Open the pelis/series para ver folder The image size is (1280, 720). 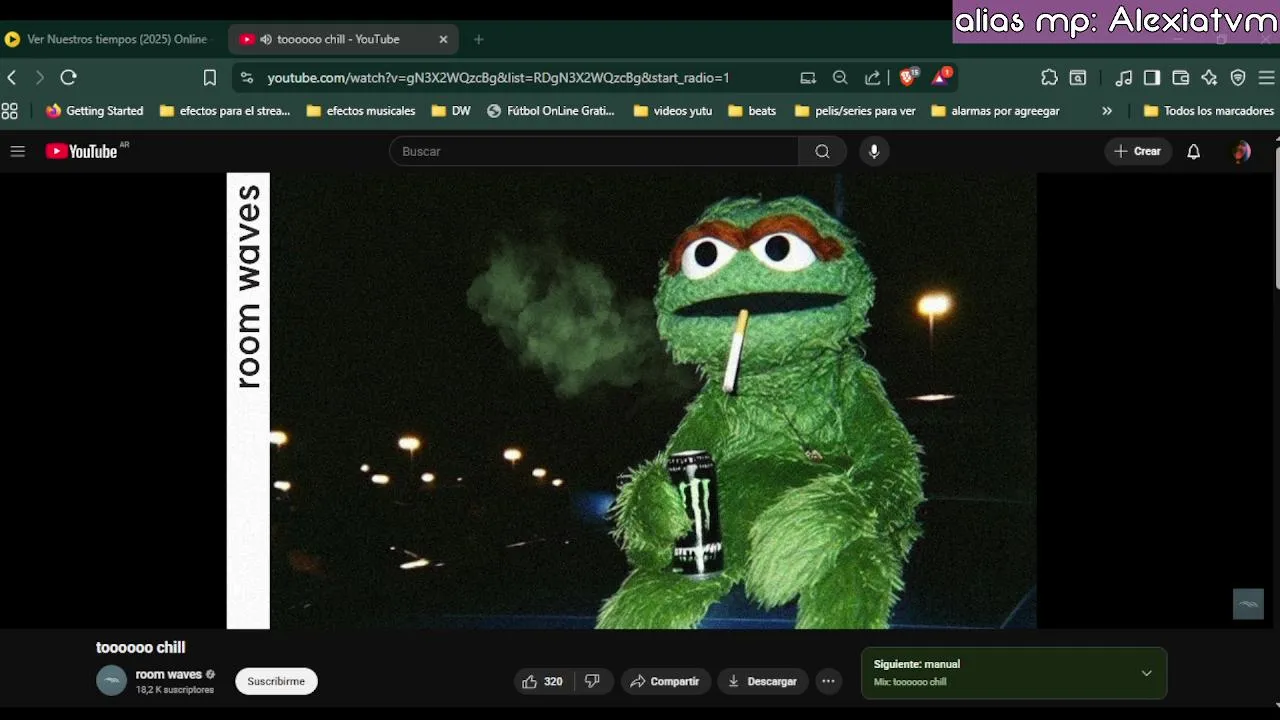click(855, 111)
